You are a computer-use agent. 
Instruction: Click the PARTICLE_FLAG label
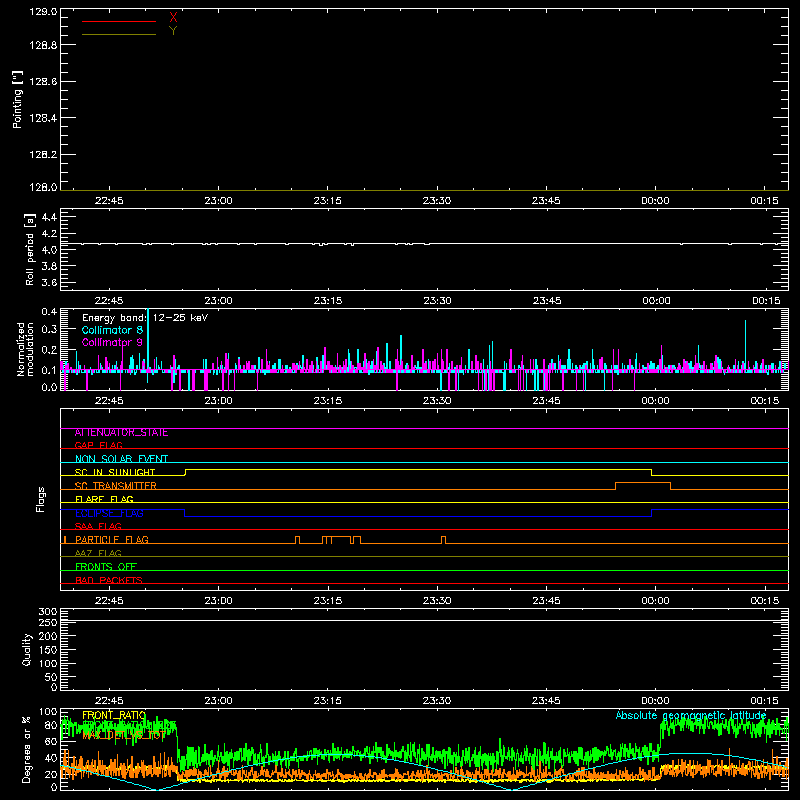pos(112,540)
